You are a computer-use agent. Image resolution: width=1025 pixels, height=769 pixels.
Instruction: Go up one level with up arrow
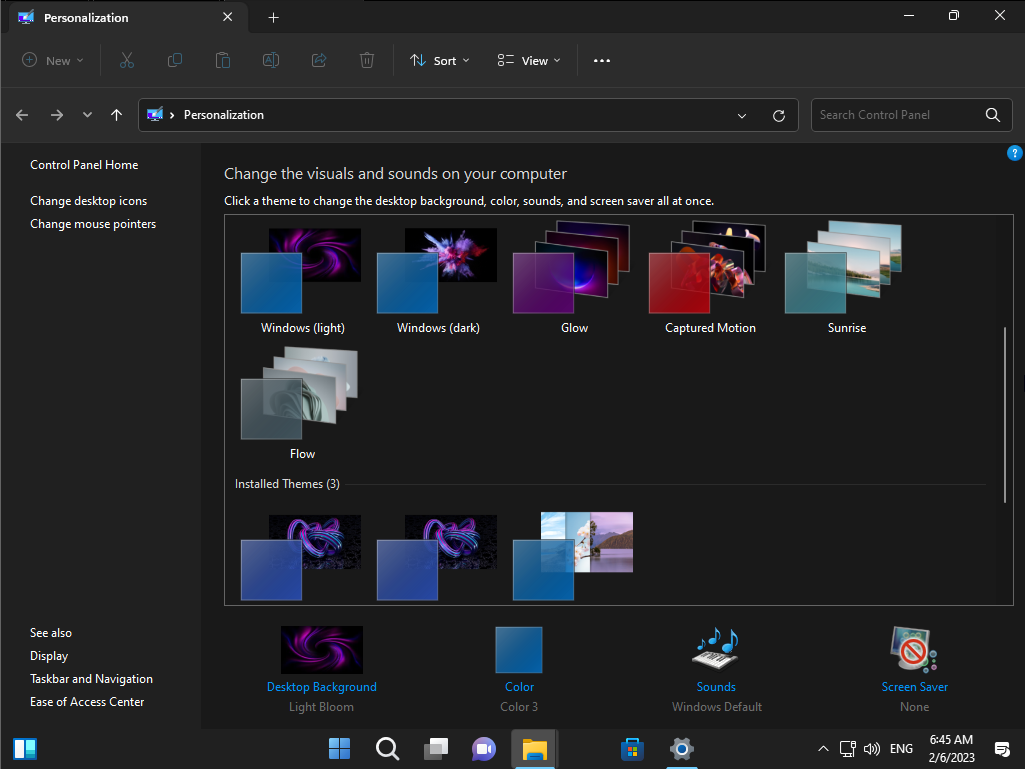tap(116, 115)
